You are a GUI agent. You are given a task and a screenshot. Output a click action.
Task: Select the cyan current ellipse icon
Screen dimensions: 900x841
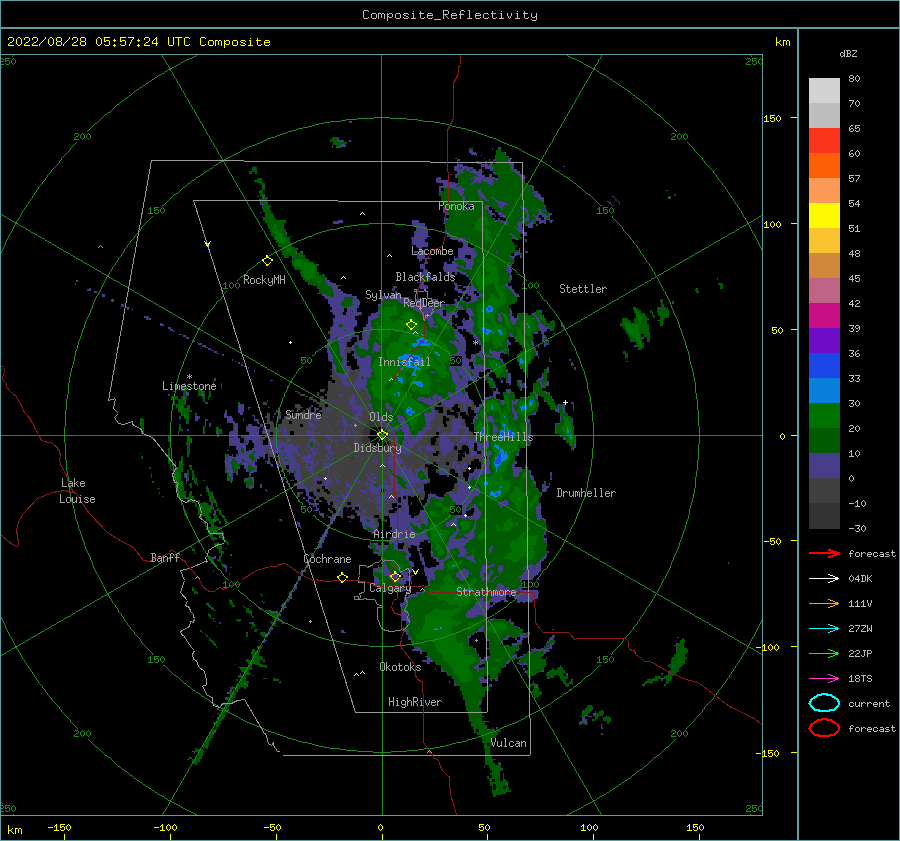coord(824,703)
